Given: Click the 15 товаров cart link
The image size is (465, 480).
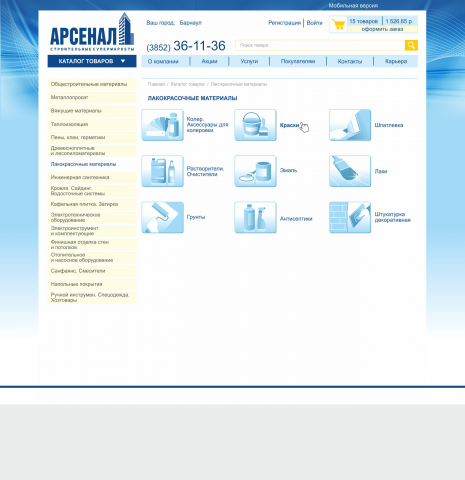Looking at the screenshot, I should click(x=364, y=21).
